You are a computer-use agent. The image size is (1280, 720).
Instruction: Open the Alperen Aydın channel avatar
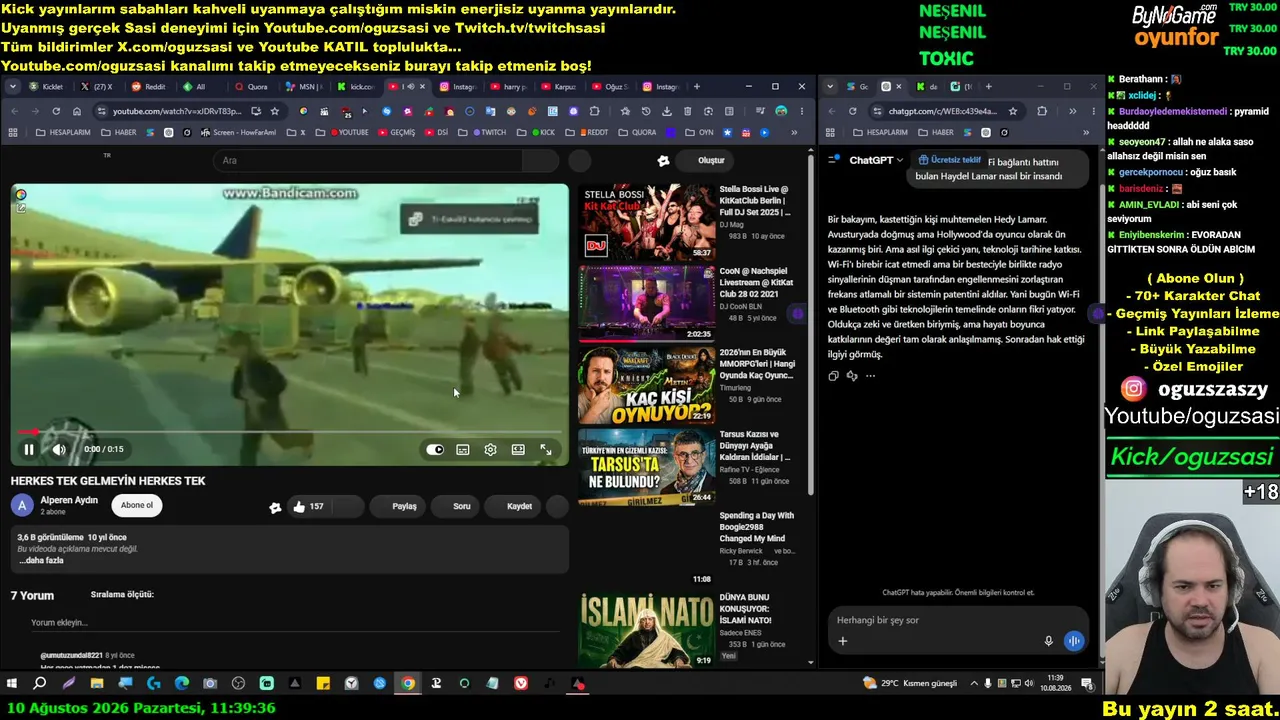click(22, 505)
